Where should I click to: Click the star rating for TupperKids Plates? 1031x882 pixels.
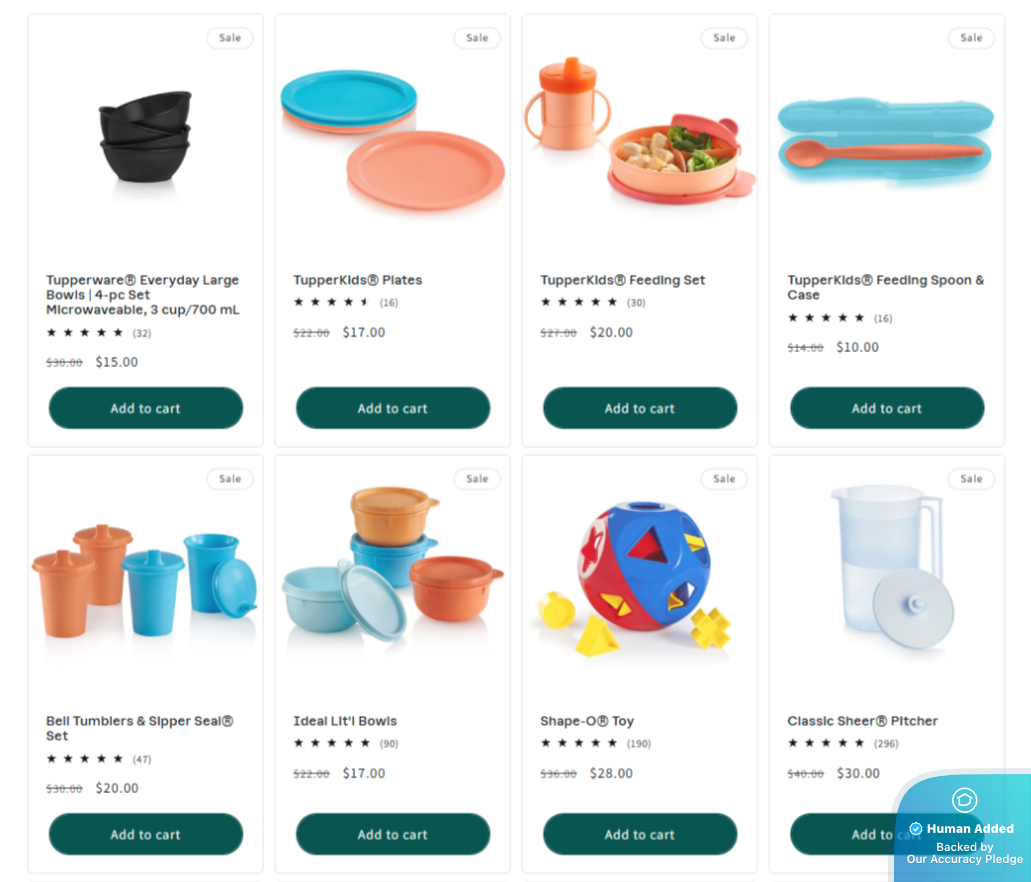click(x=332, y=303)
